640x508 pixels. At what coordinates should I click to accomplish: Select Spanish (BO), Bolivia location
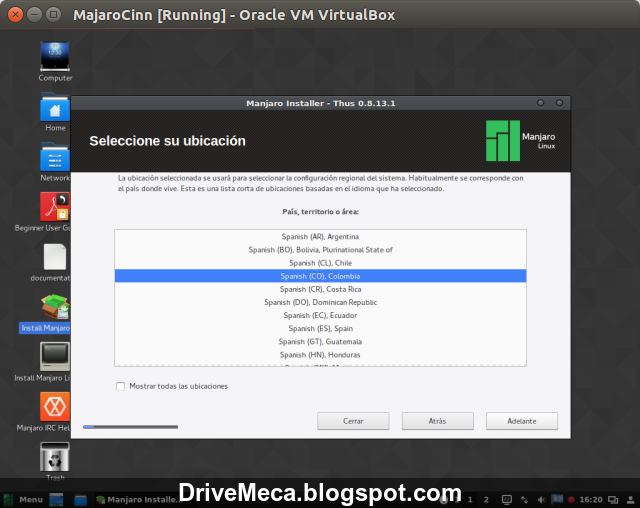coord(320,250)
